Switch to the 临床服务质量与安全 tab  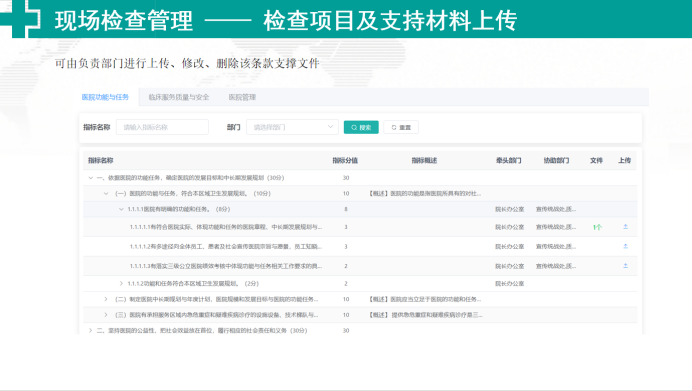click(179, 97)
